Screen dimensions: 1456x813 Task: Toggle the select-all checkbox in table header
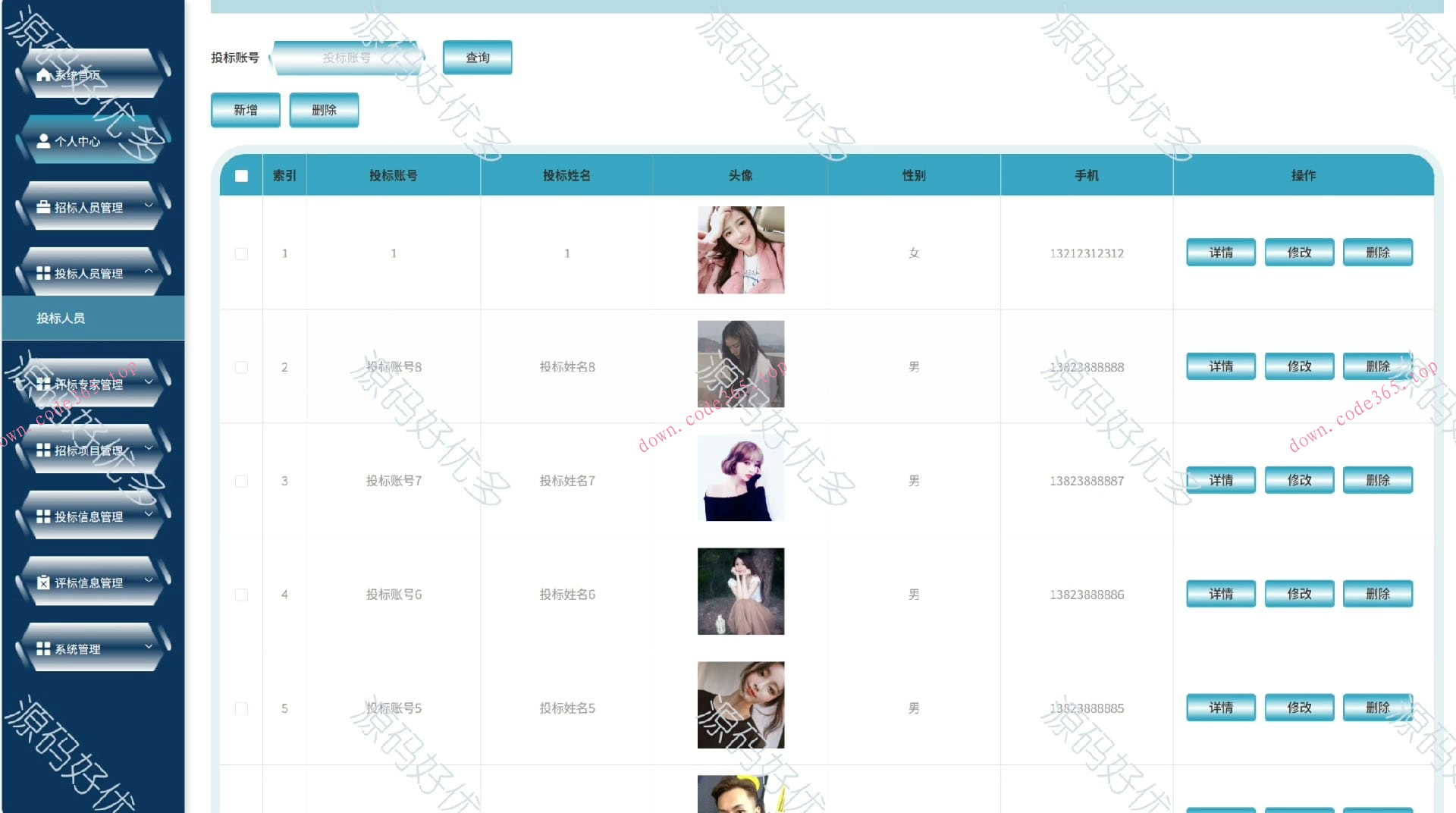click(241, 176)
